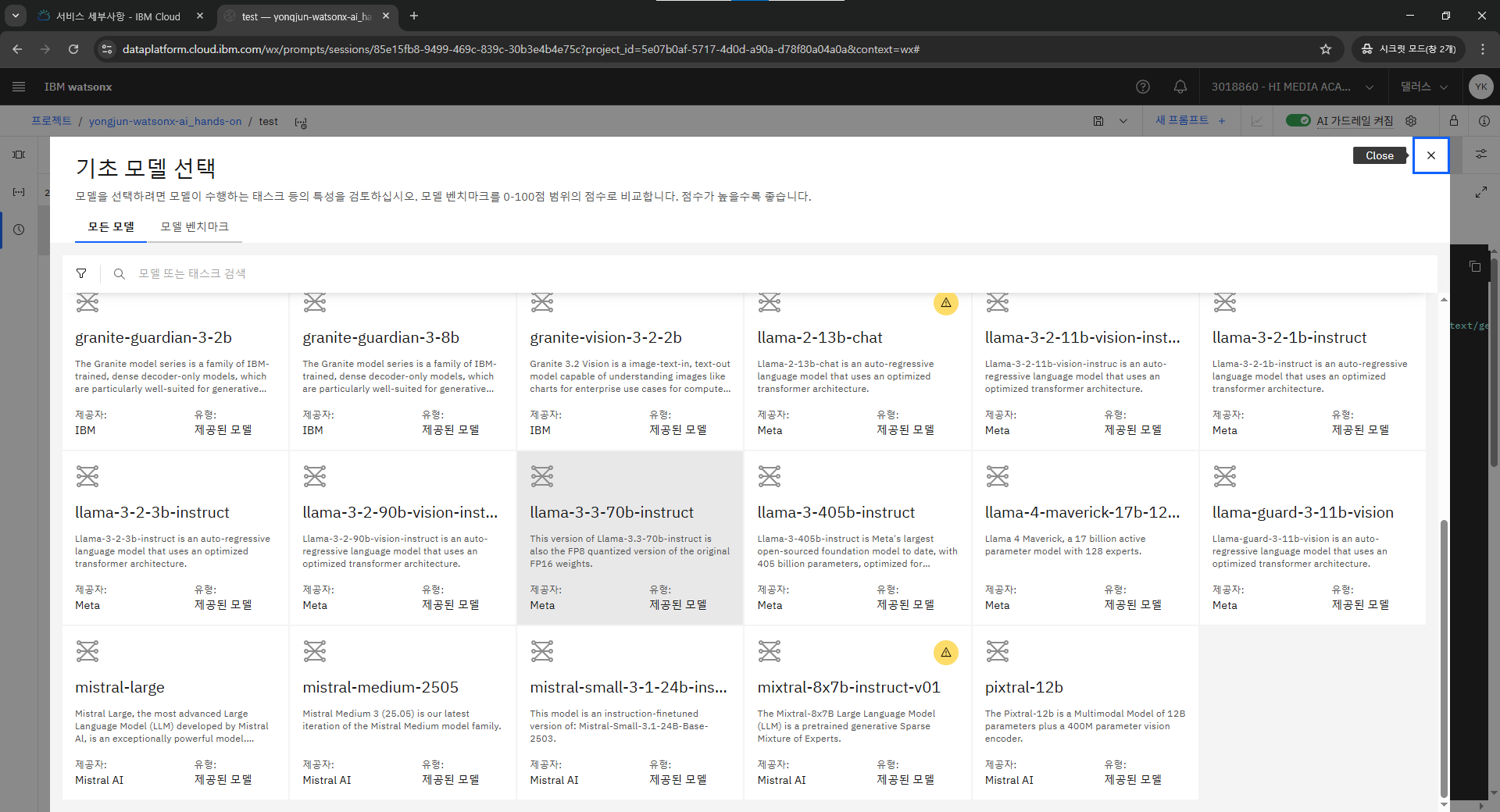Viewport: 1500px width, 812px height.
Task: Choose the mistral-small-3-1-24b-instruct model card
Action: [630, 713]
